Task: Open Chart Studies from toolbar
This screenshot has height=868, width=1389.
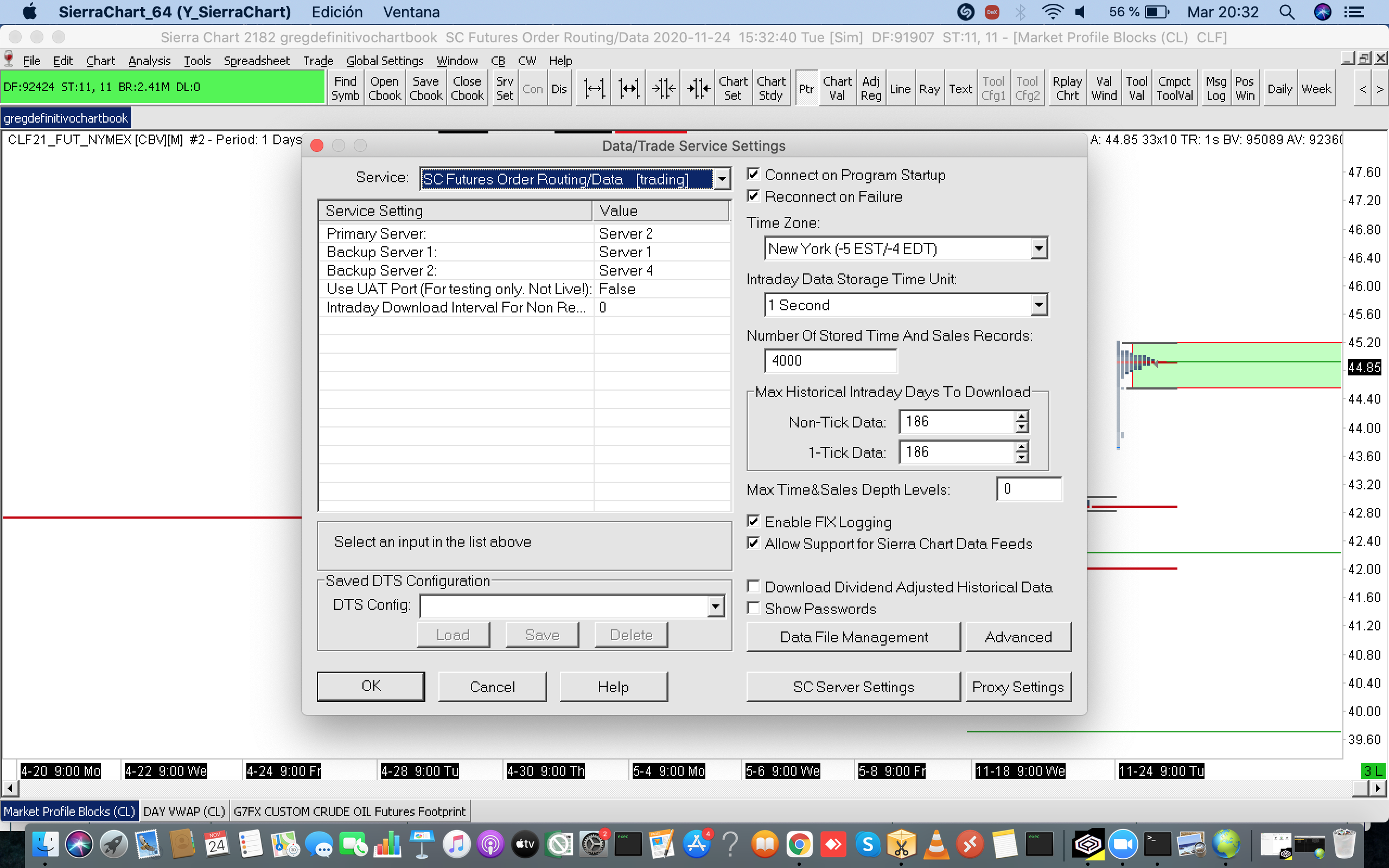Action: (x=770, y=88)
